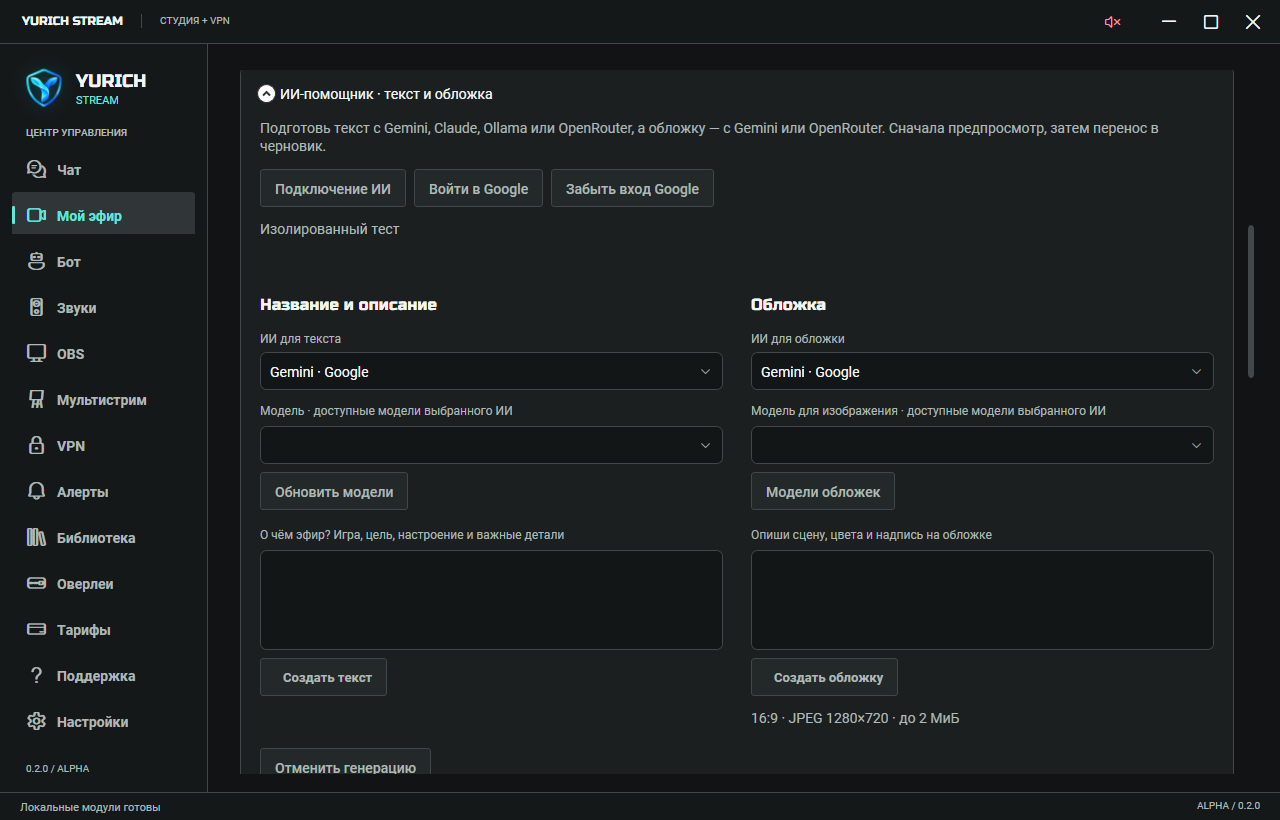
Task: Click Забыть вход Google button
Action: 632,189
